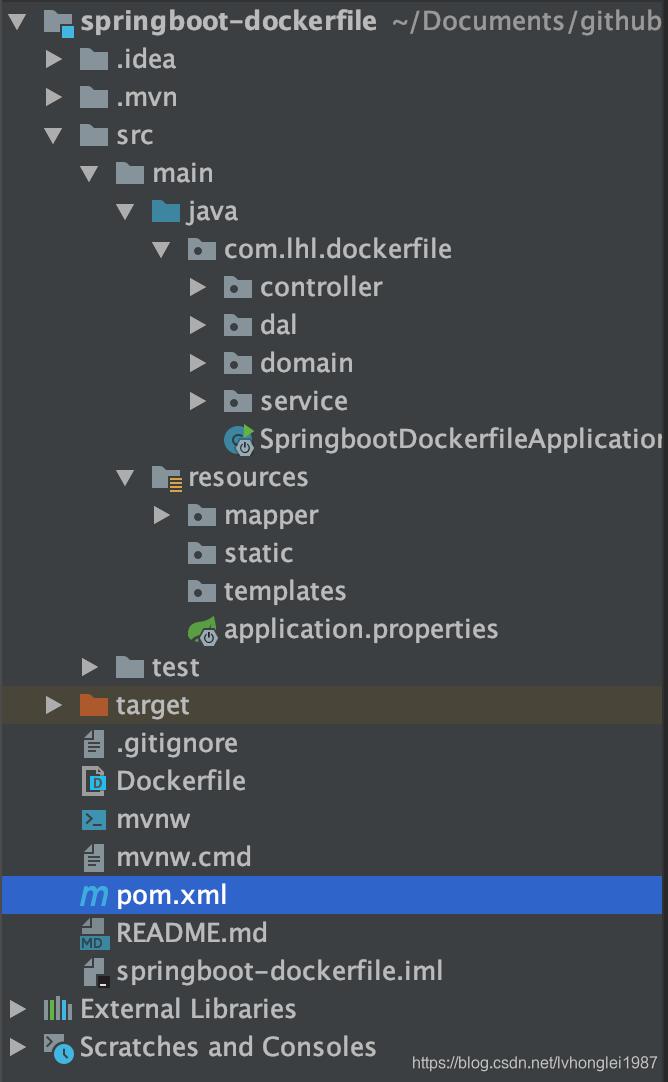Expand the controller package
The width and height of the screenshot is (668, 1082).
pos(197,287)
